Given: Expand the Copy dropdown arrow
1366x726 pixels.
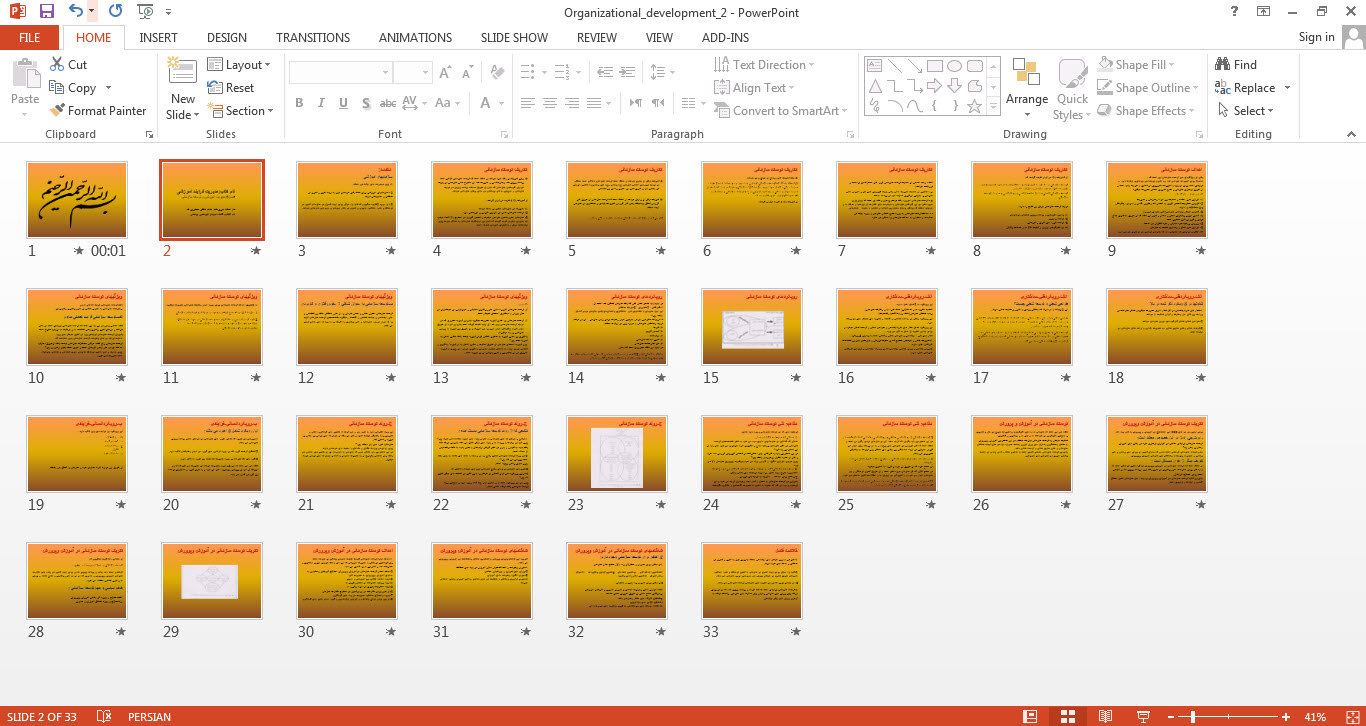Looking at the screenshot, I should 108,88.
